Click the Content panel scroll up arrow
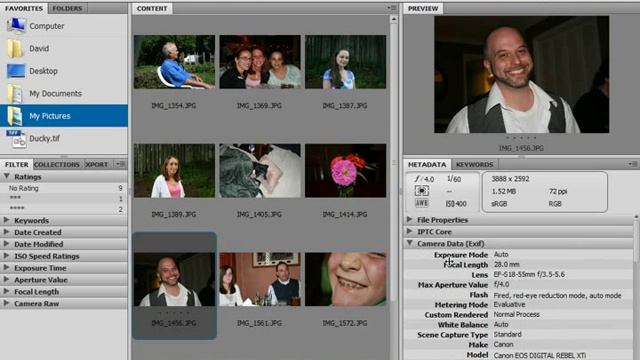Screen dimensions: 640x360 click(x=393, y=19)
